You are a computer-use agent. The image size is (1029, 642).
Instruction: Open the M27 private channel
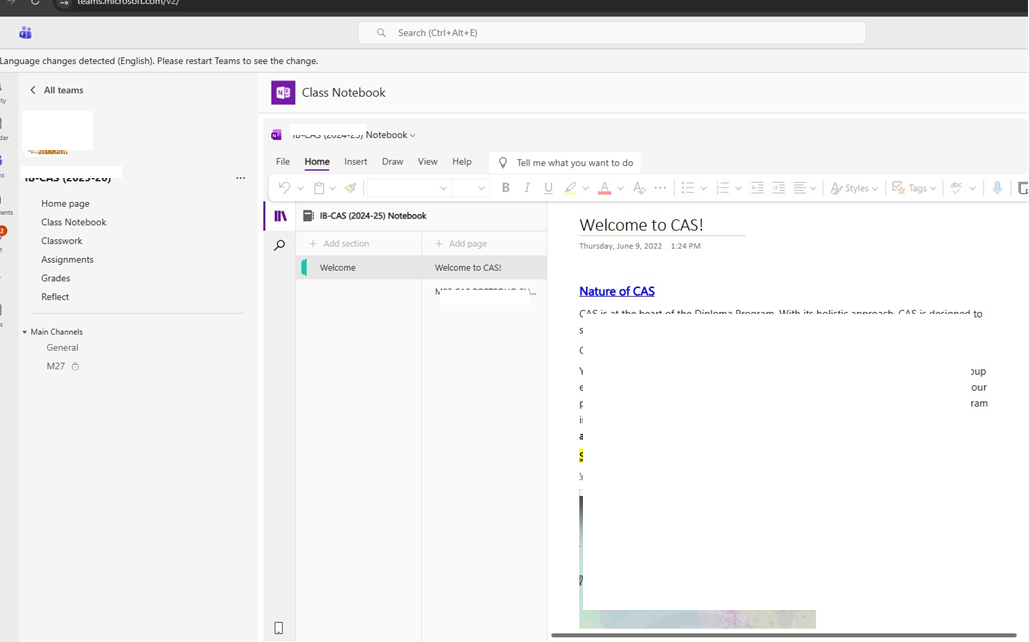pos(62,366)
